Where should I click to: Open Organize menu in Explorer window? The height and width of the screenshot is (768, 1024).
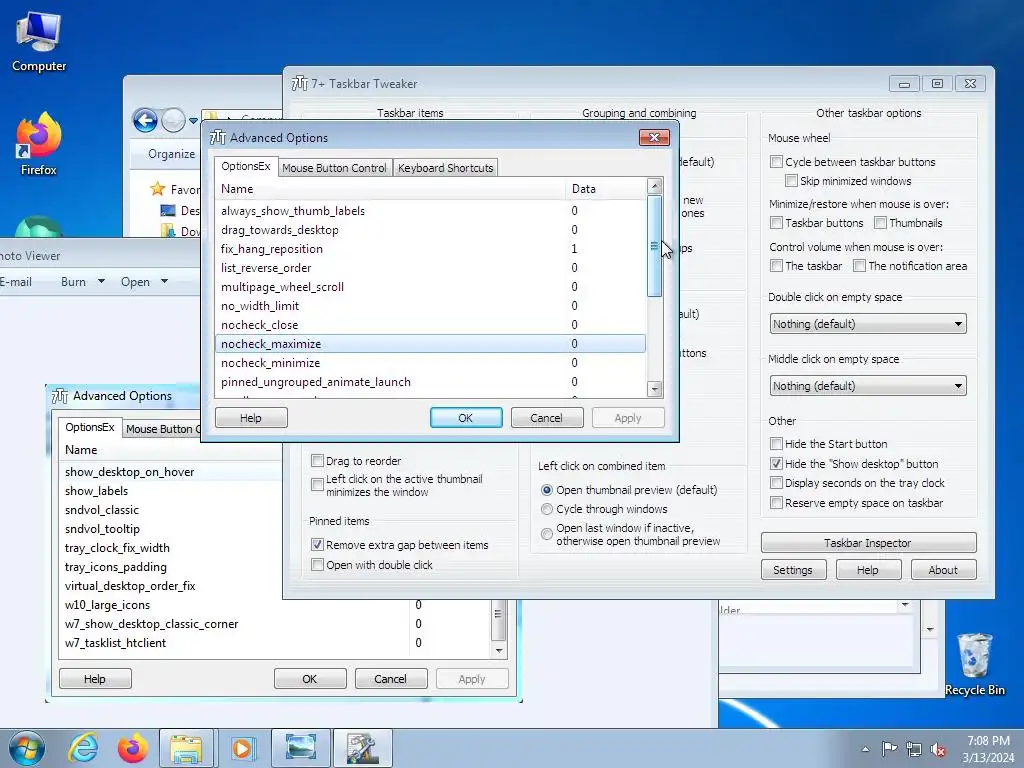(171, 154)
